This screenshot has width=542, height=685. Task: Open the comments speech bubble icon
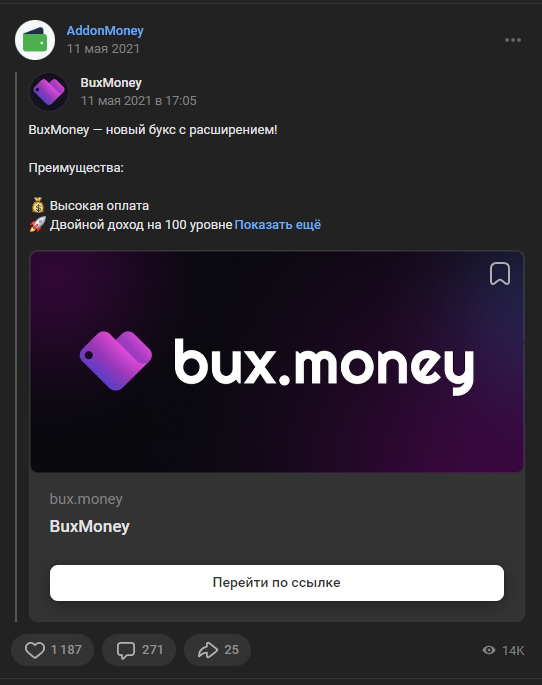point(126,650)
